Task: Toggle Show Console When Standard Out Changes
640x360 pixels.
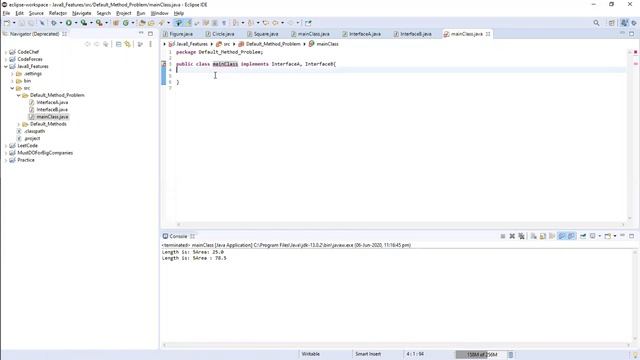Action: tap(562, 236)
